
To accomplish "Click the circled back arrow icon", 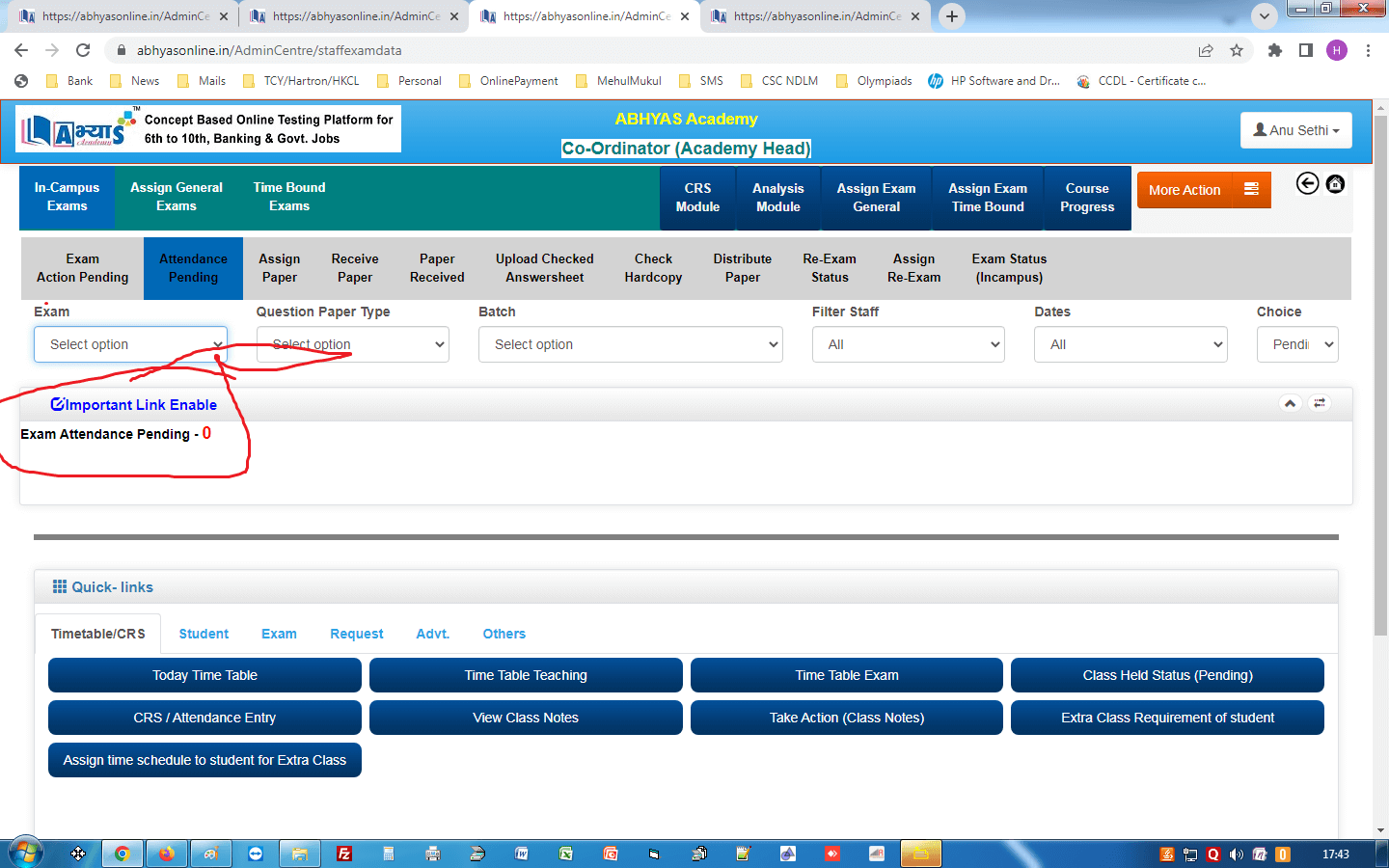I will point(1307,183).
